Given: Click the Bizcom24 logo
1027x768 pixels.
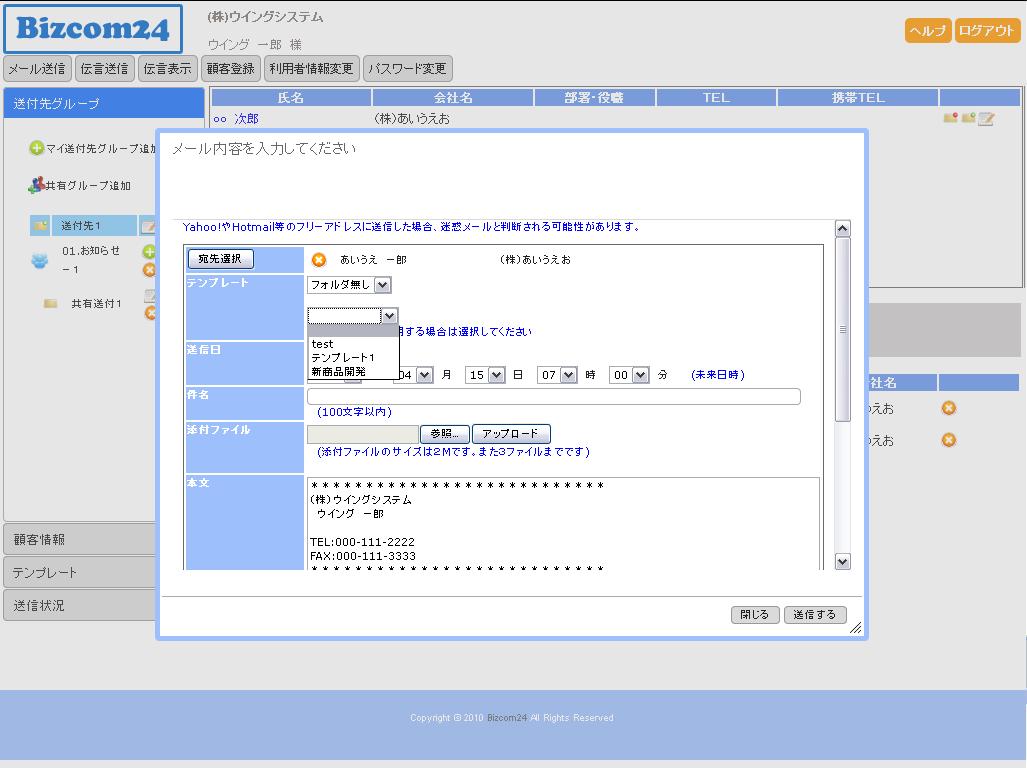Looking at the screenshot, I should [93, 29].
